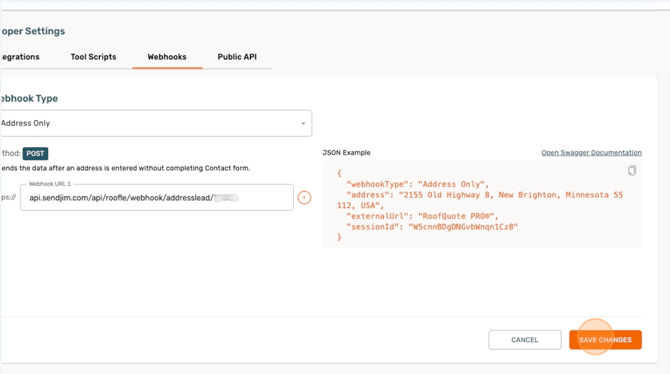Click the externalUrl line in JSON example
Image resolution: width=670 pixels, height=374 pixels.
(422, 216)
